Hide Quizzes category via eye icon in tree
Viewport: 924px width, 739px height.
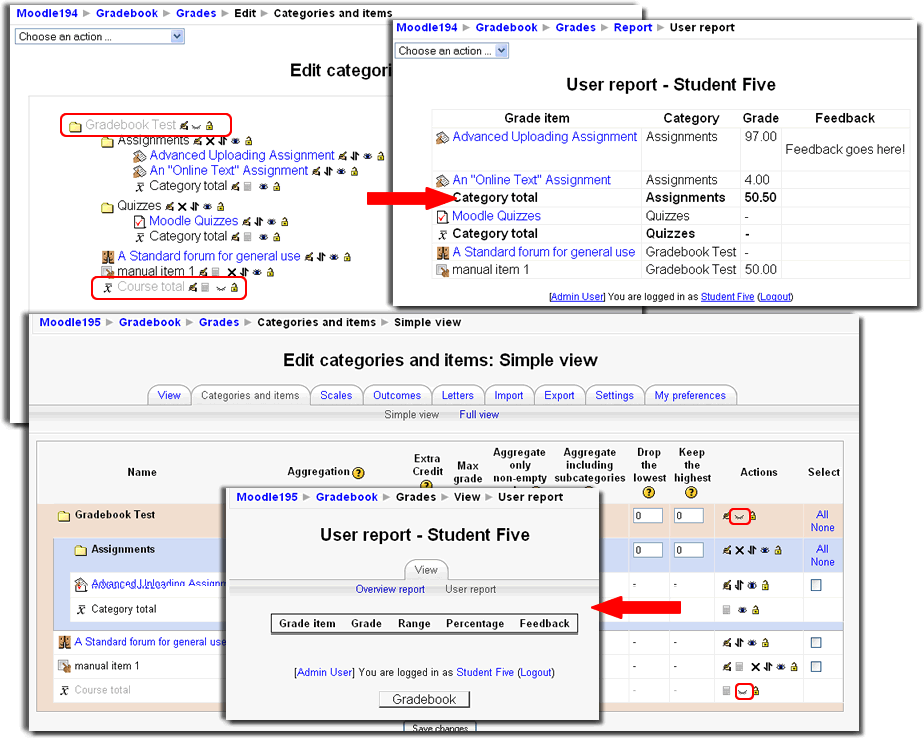[207, 207]
